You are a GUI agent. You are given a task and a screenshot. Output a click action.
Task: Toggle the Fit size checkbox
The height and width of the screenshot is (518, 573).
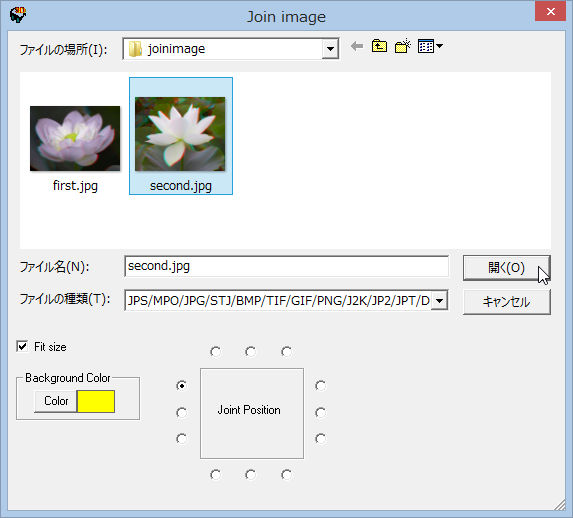[x=22, y=346]
